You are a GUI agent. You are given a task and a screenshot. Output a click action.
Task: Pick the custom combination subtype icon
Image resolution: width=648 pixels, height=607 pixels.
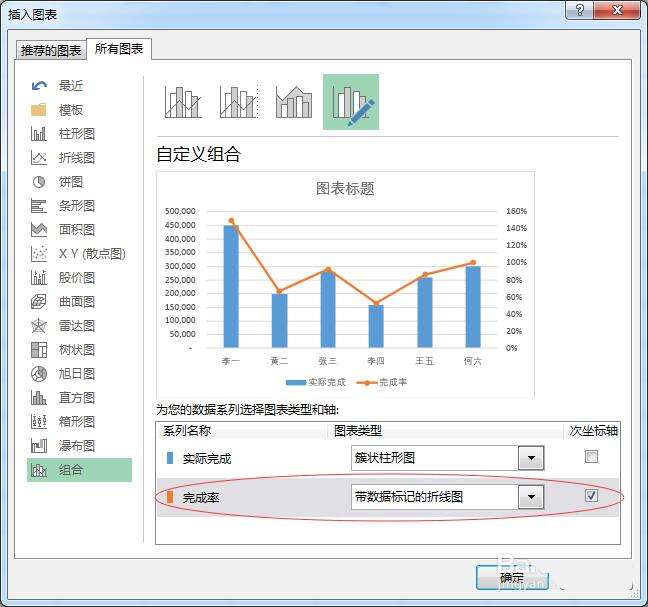[351, 102]
